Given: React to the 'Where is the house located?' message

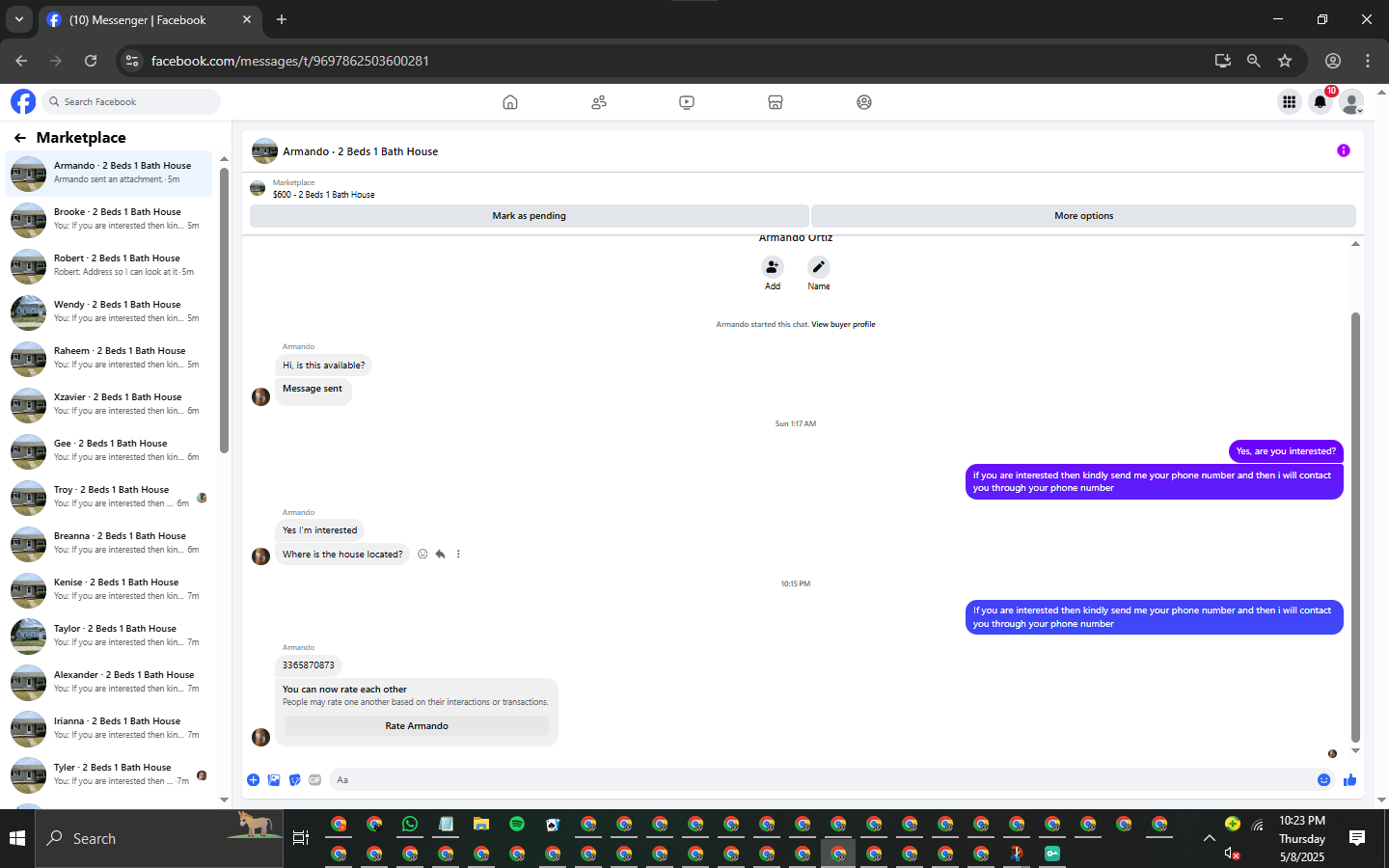Looking at the screenshot, I should (x=422, y=554).
